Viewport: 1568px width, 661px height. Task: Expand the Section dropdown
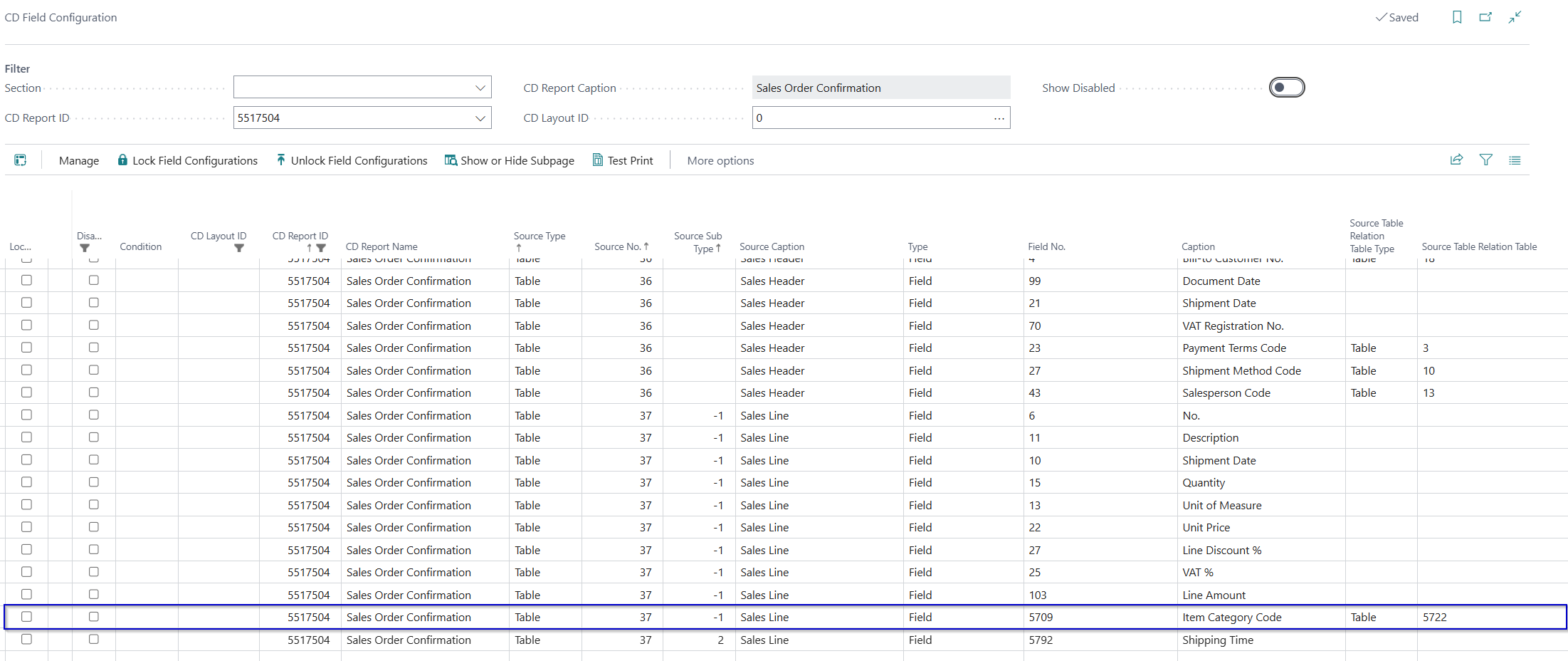click(x=480, y=88)
